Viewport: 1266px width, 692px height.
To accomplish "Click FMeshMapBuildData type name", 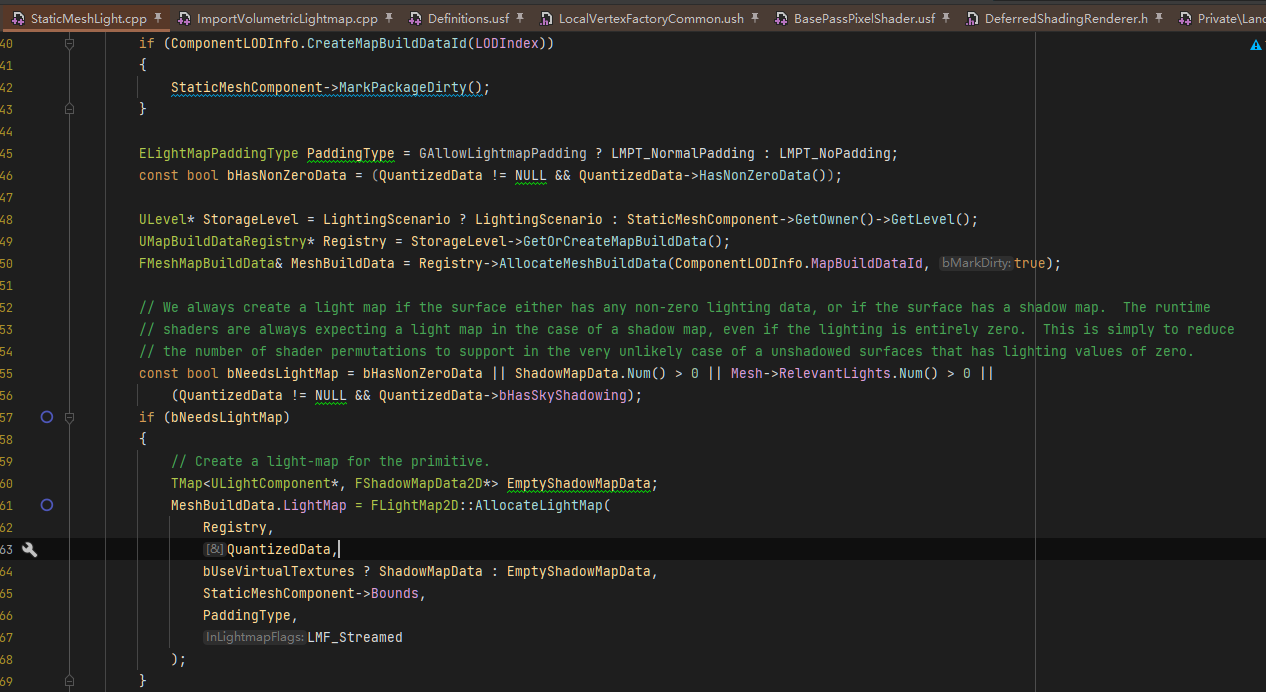I will coord(207,263).
